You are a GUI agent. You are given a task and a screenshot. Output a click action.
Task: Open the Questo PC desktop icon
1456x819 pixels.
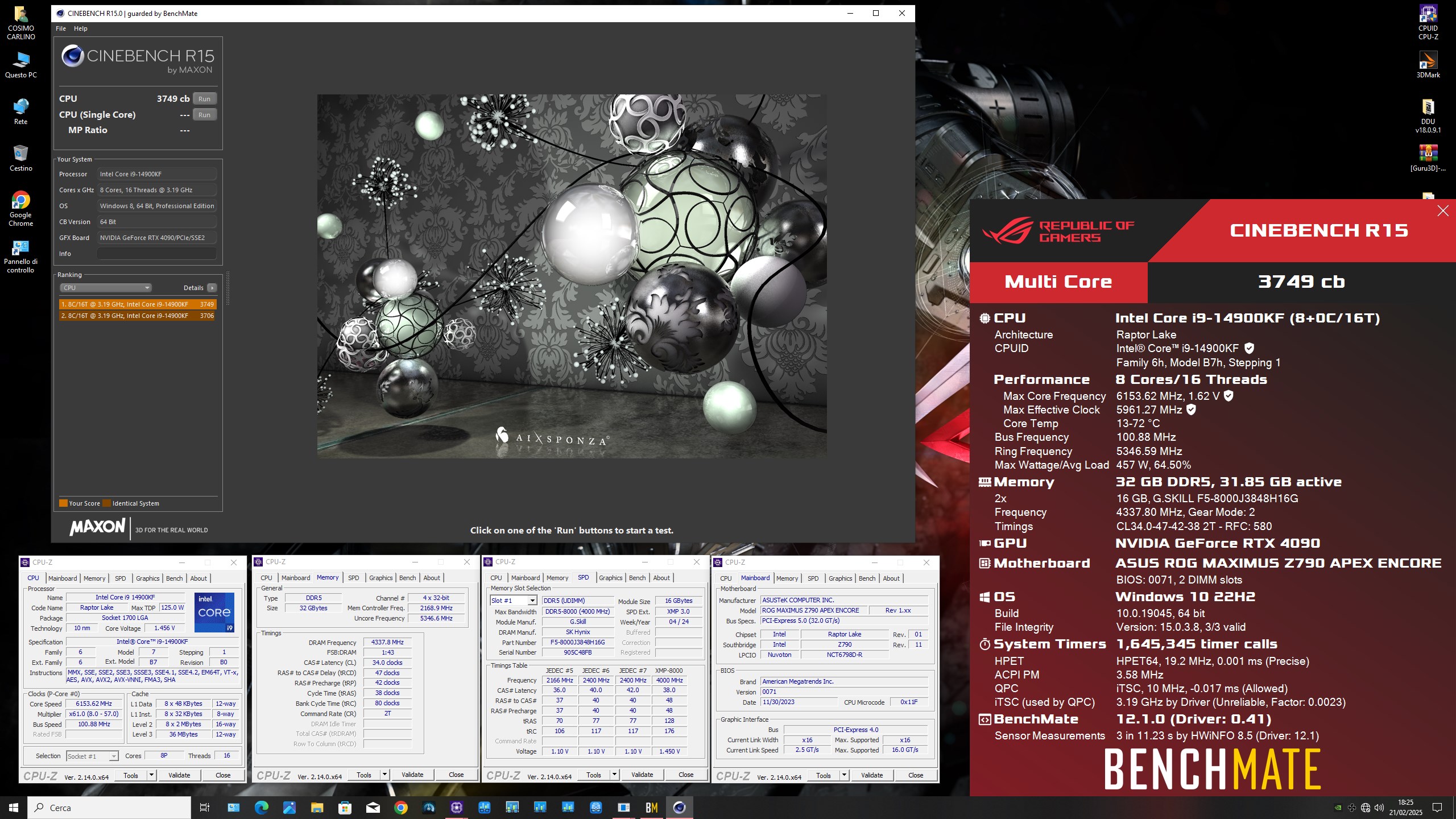[21, 65]
